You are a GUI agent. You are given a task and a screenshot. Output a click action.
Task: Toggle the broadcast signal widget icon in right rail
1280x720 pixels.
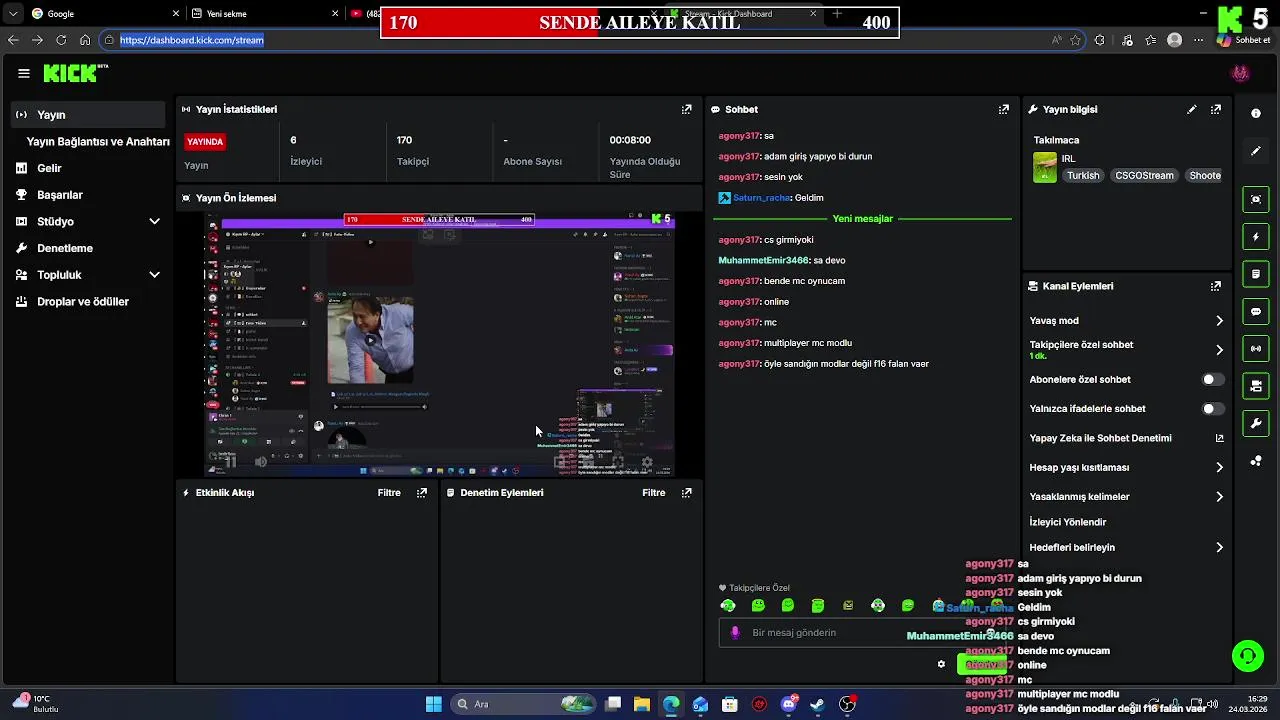(x=1256, y=348)
